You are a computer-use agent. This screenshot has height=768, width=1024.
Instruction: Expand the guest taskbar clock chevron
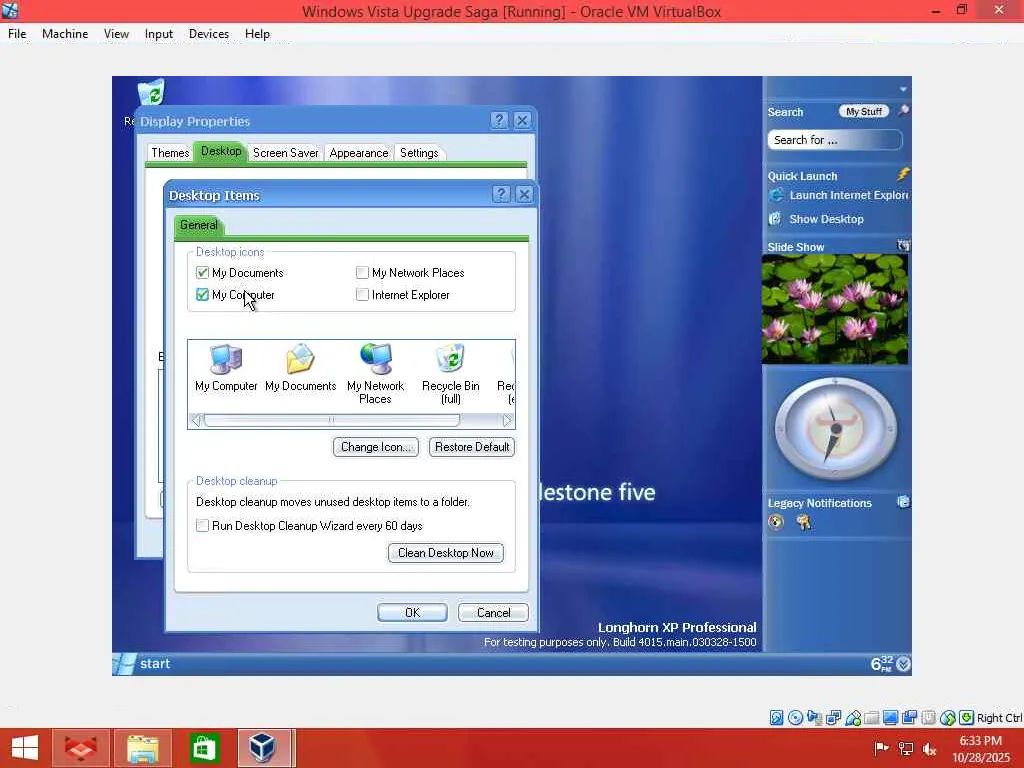[903, 664]
